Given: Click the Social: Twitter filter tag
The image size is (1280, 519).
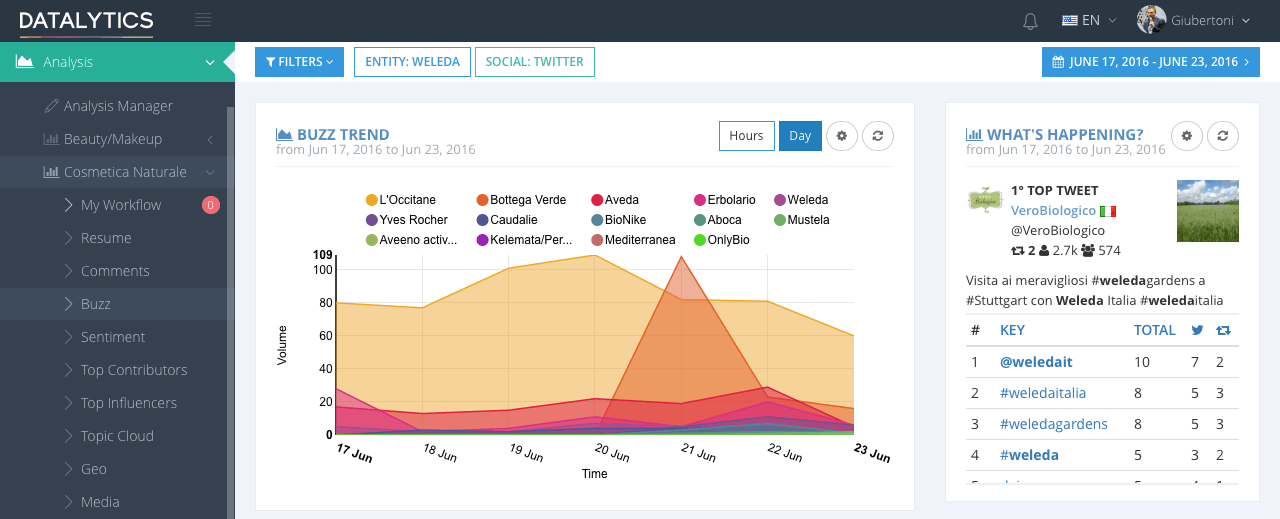Looking at the screenshot, I should [x=535, y=62].
